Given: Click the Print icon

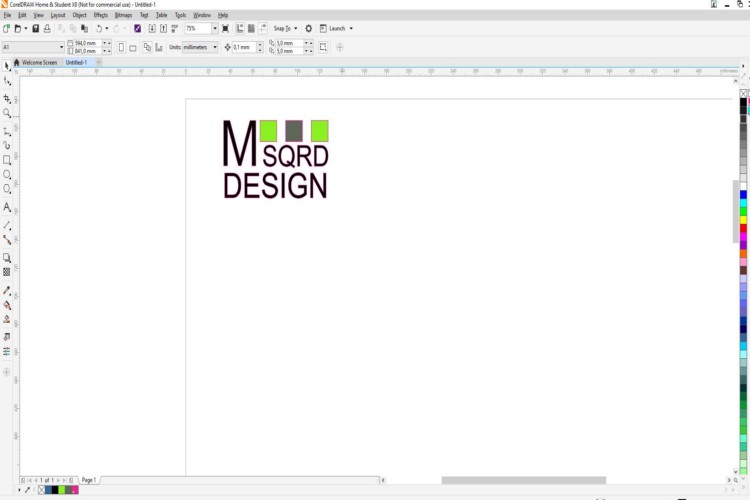Looking at the screenshot, I should click(x=47, y=29).
